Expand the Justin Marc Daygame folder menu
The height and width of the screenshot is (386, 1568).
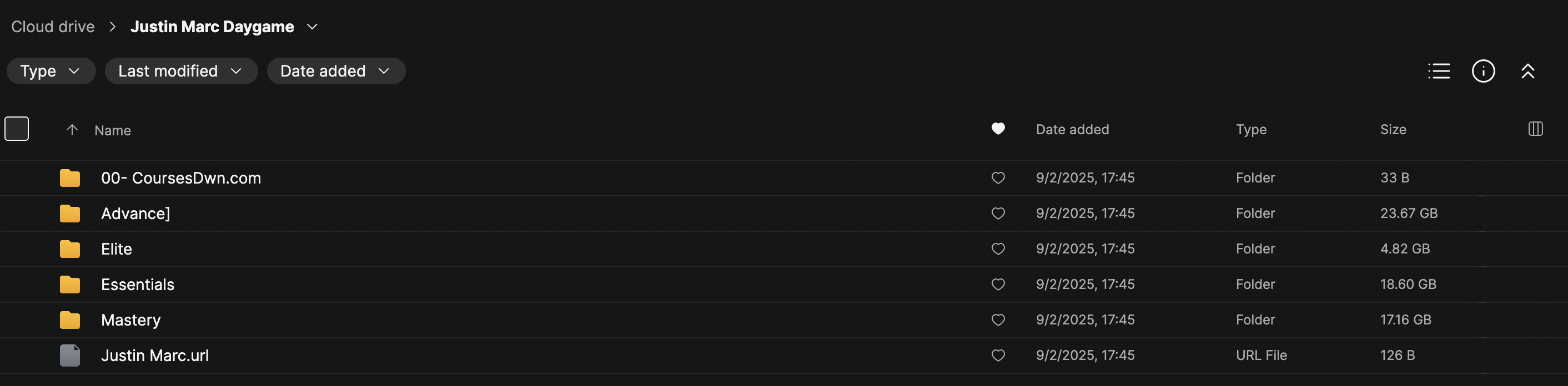click(x=312, y=27)
